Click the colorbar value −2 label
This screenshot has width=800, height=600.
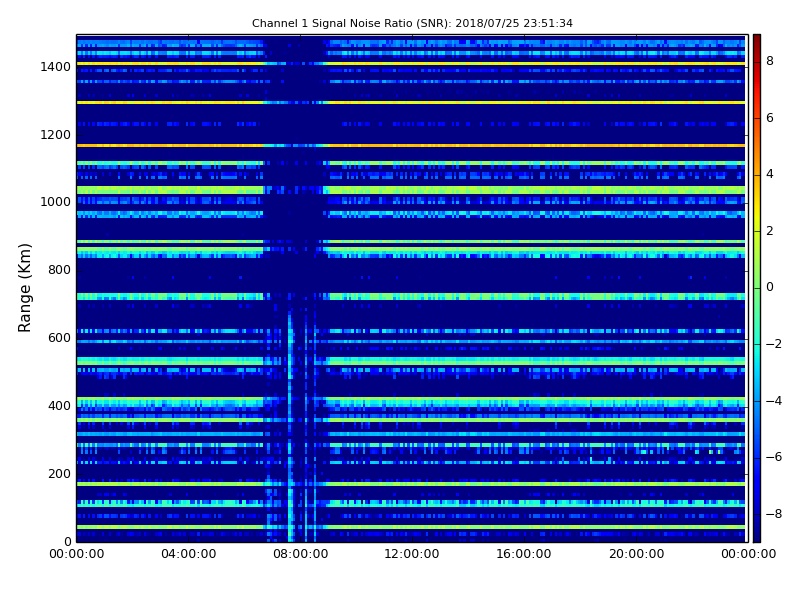pos(774,344)
